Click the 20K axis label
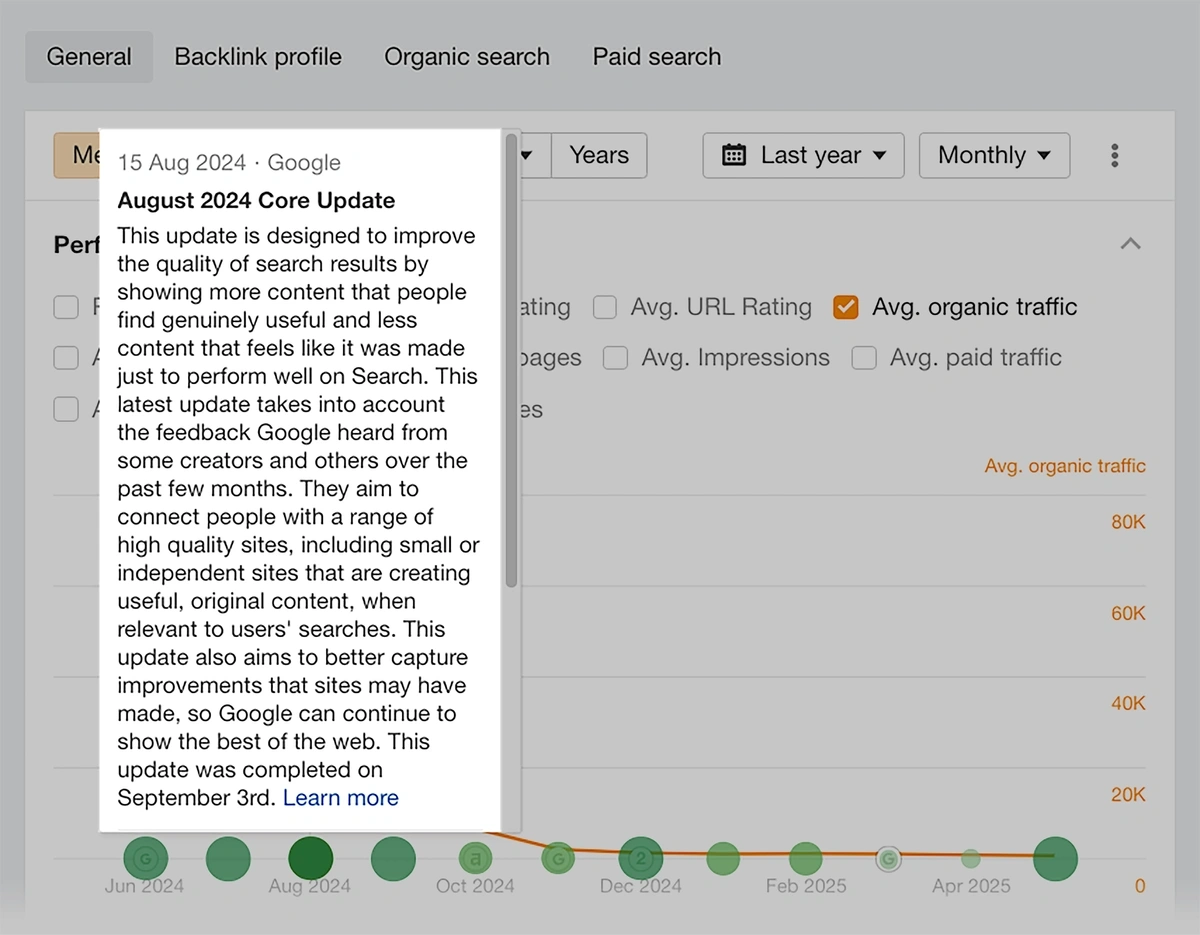This screenshot has width=1200, height=935. pos(1128,795)
